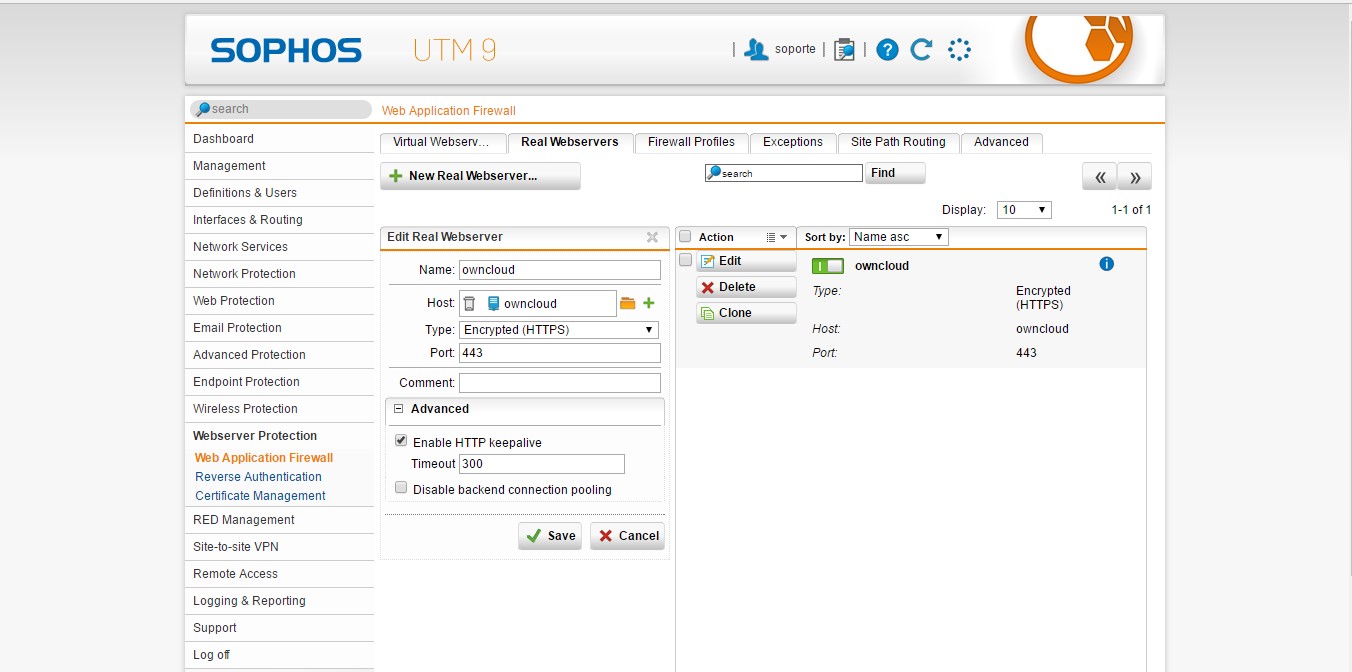The height and width of the screenshot is (672, 1352).
Task: Open Wireless Protection menu
Action: 279,409
